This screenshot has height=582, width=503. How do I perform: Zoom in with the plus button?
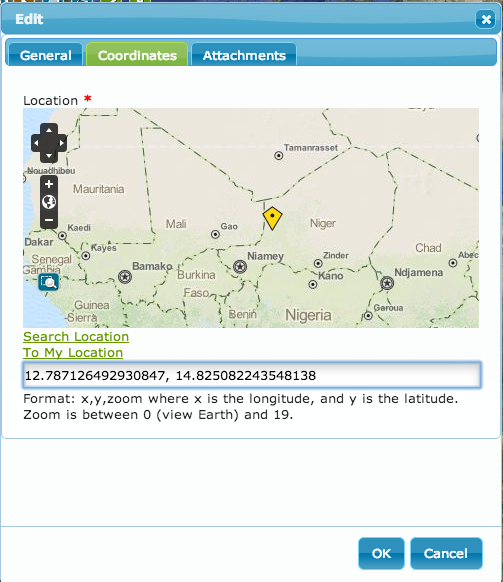pyautogui.click(x=49, y=184)
